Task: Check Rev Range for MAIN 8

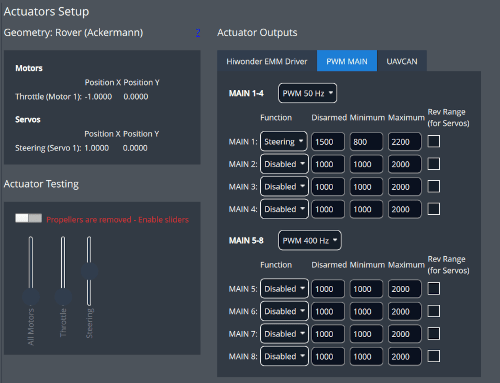Action: tap(434, 356)
